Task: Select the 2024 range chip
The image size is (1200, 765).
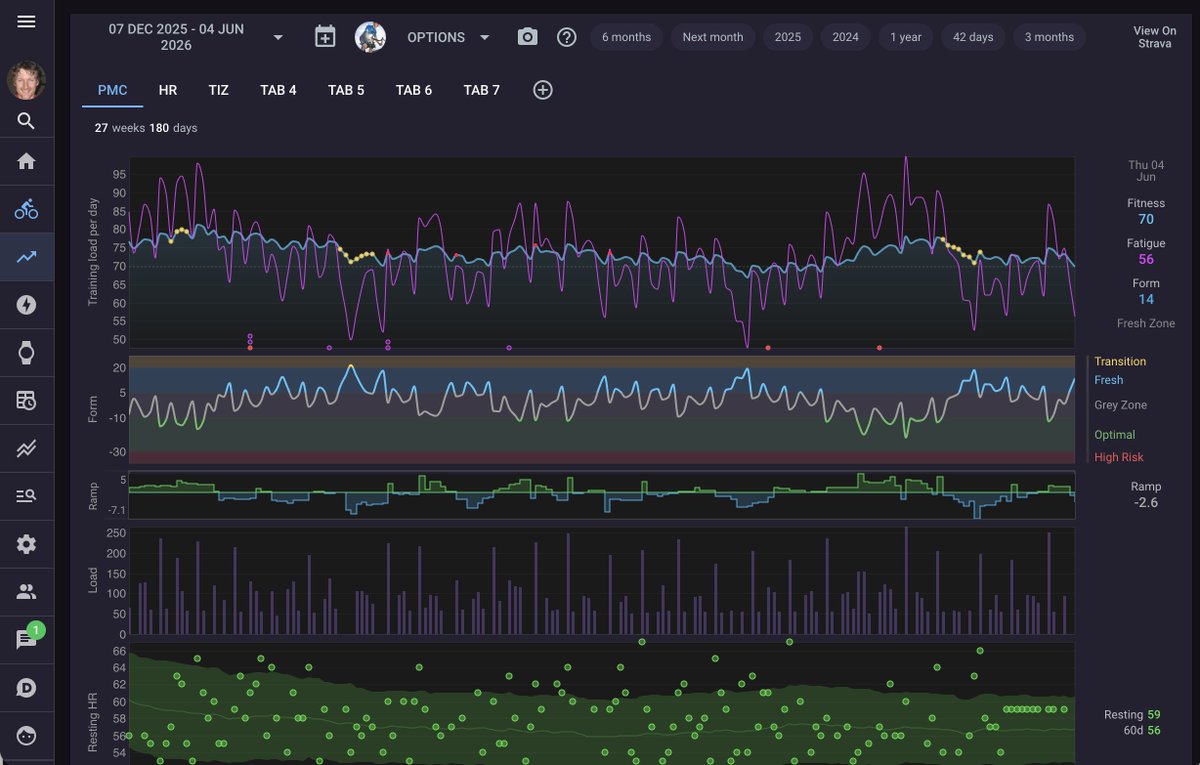Action: (846, 37)
